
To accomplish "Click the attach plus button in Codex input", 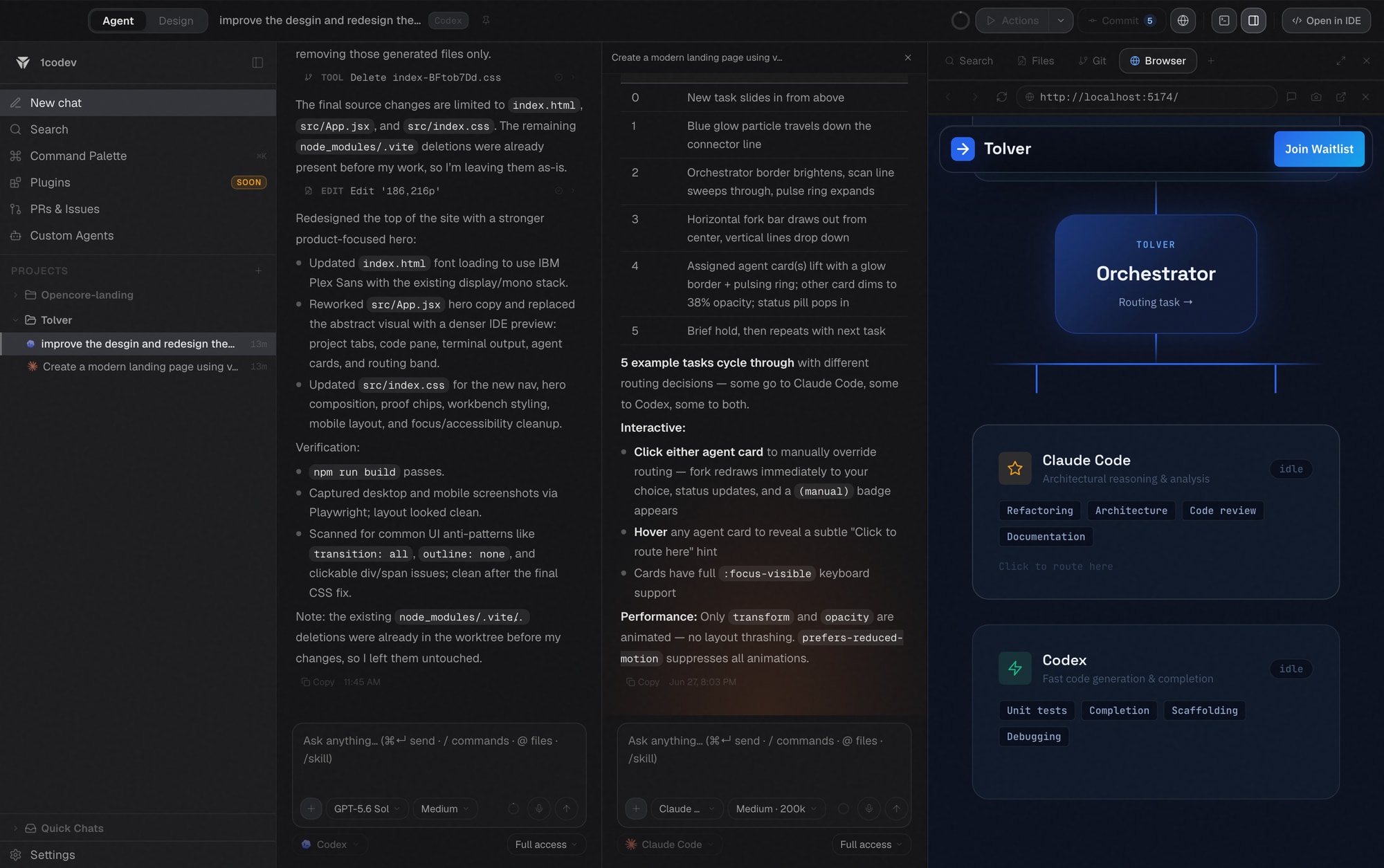I will point(311,809).
